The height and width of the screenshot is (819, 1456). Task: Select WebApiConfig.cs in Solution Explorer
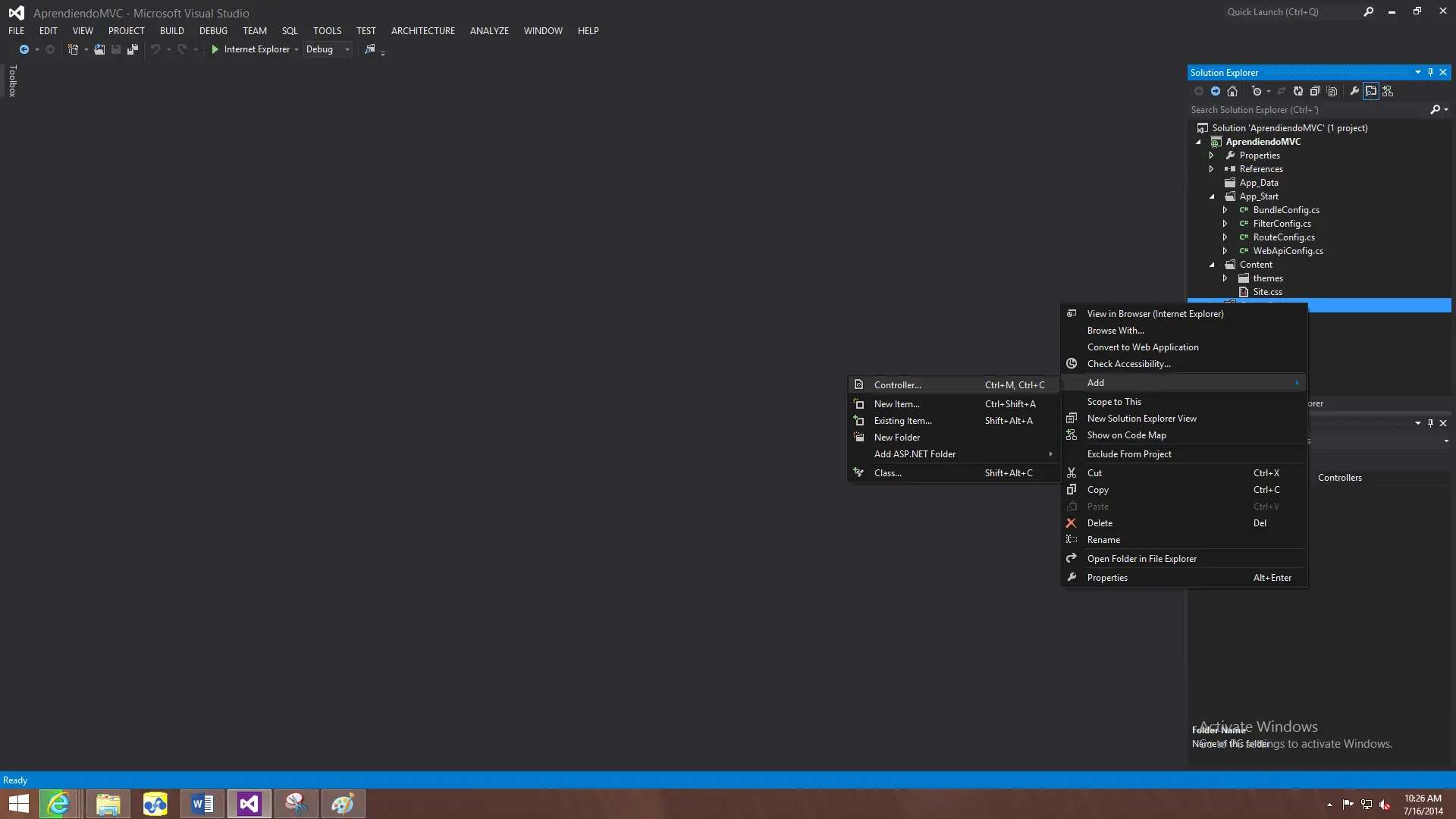[1288, 251]
